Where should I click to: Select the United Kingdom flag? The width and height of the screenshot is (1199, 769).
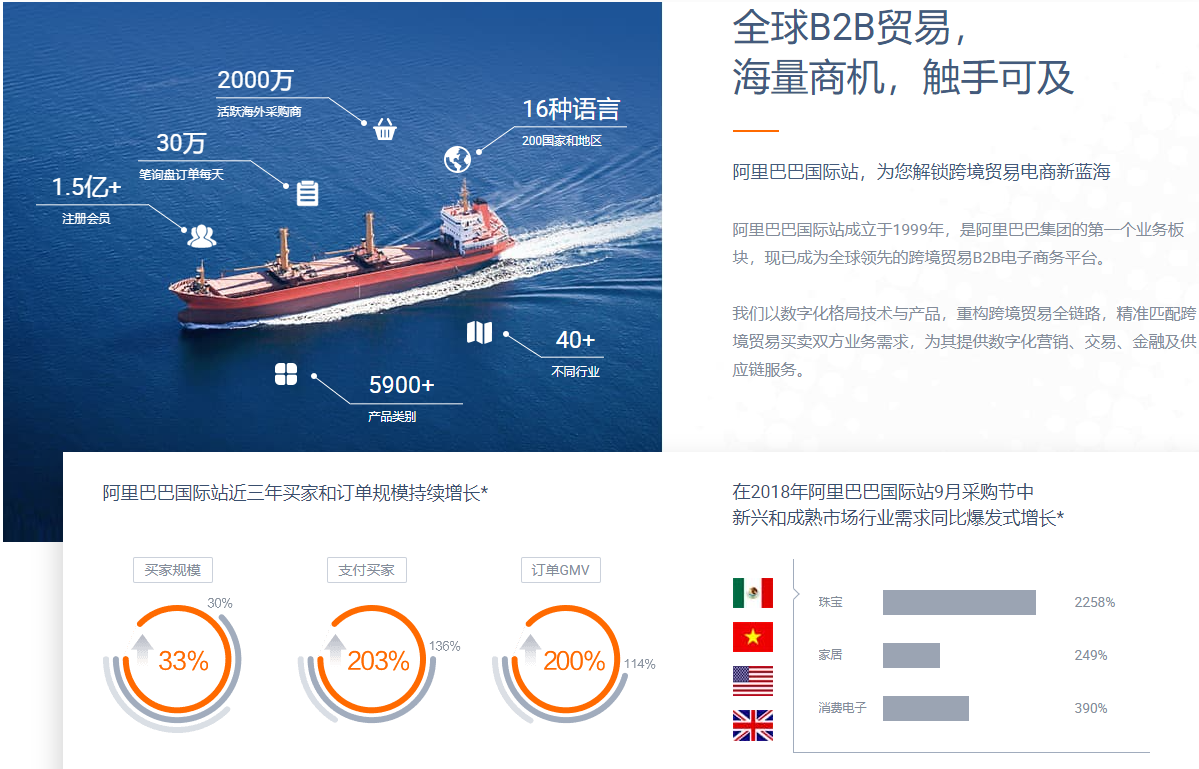pos(752,725)
